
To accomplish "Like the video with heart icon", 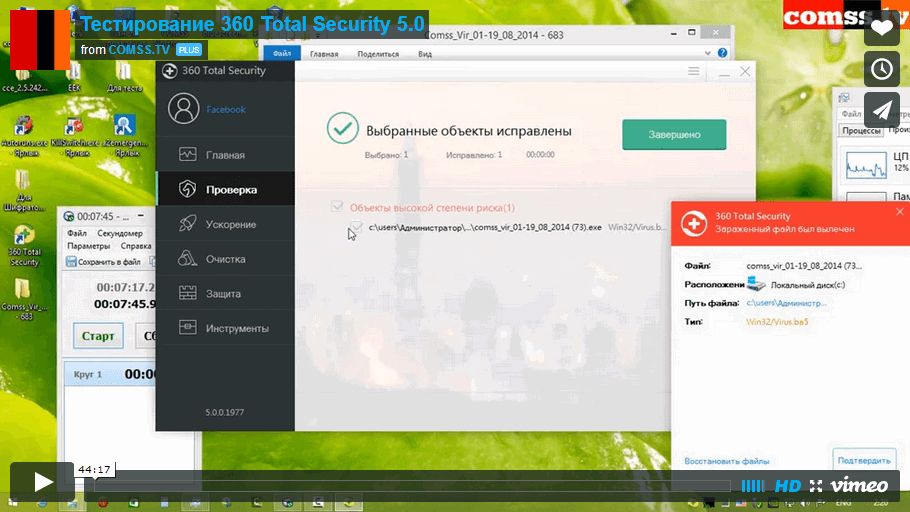I will (882, 28).
